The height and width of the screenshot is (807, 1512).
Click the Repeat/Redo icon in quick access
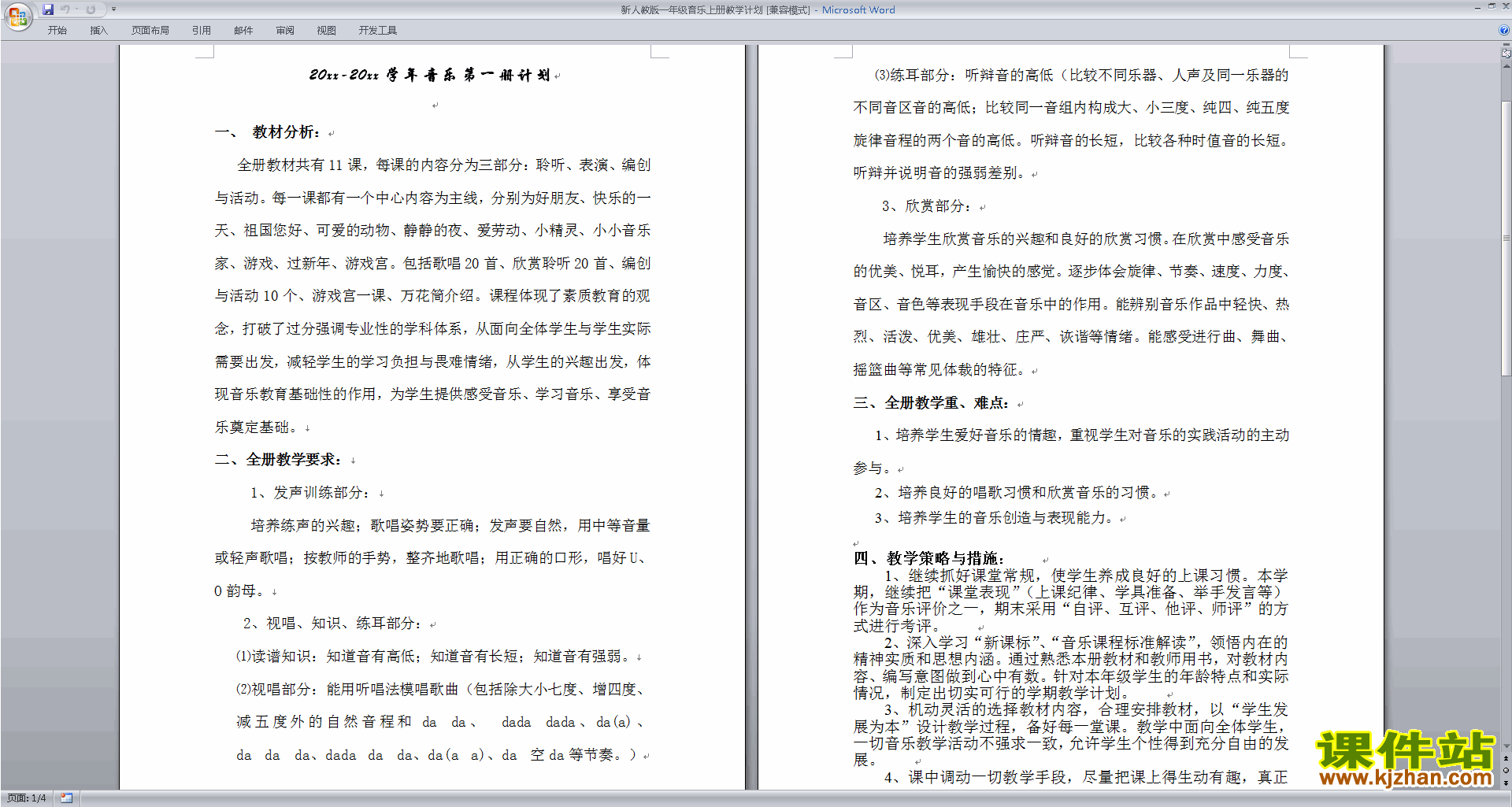point(91,9)
